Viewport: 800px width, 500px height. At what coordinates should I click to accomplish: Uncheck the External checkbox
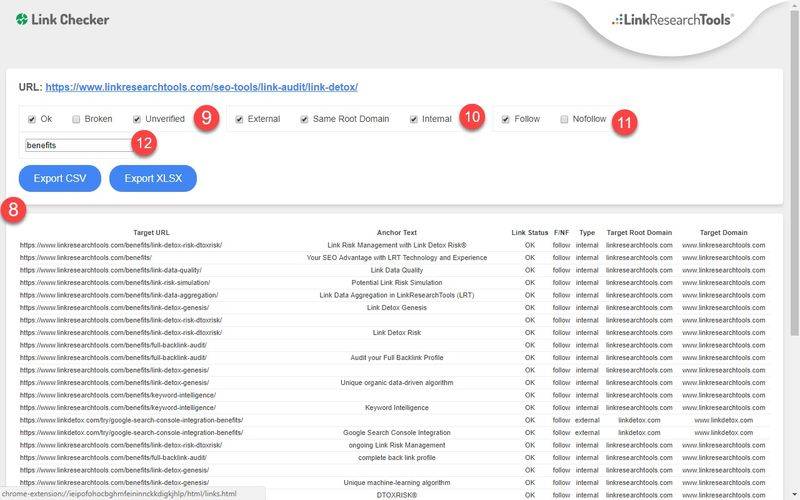coord(239,119)
